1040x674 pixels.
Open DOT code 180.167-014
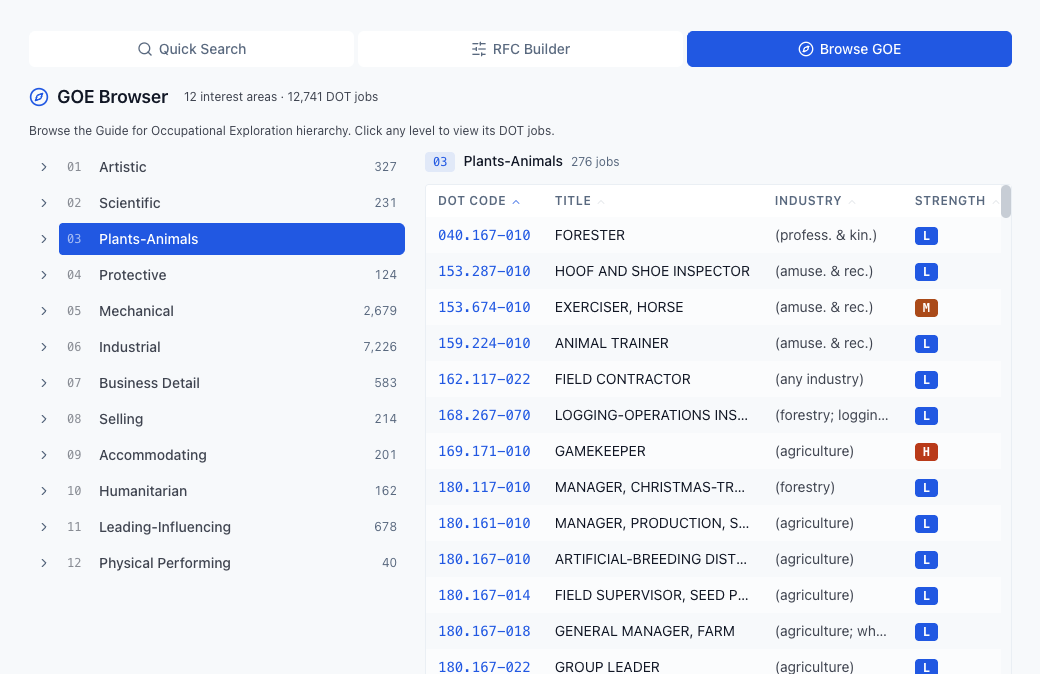point(484,595)
